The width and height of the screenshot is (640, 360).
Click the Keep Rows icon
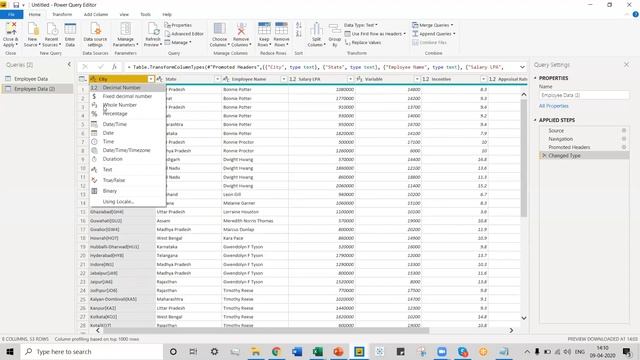tap(264, 29)
